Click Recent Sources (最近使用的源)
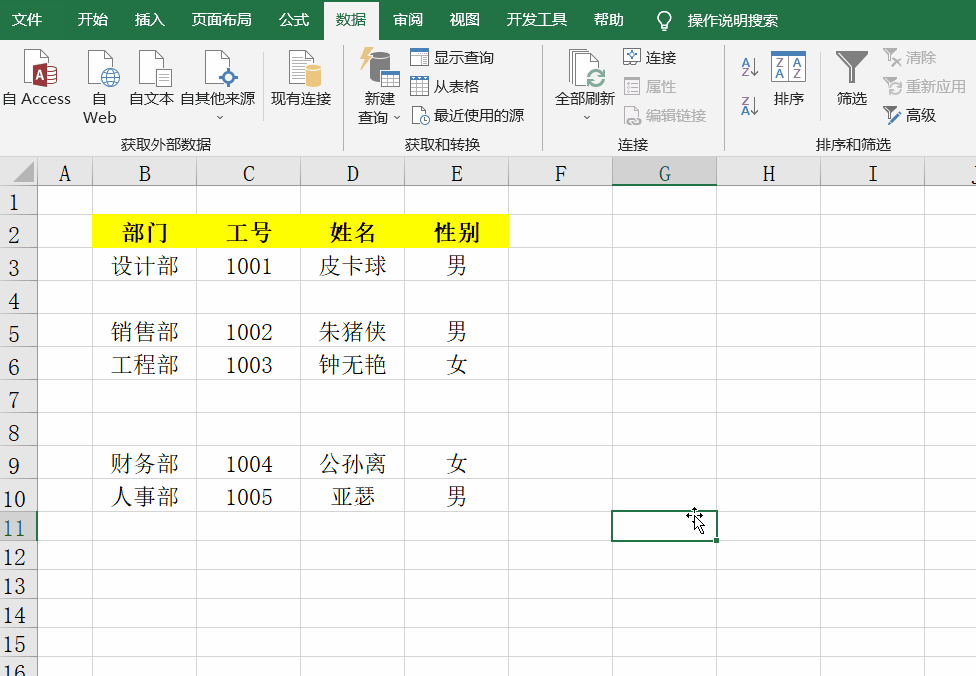The image size is (976, 676). click(x=467, y=115)
